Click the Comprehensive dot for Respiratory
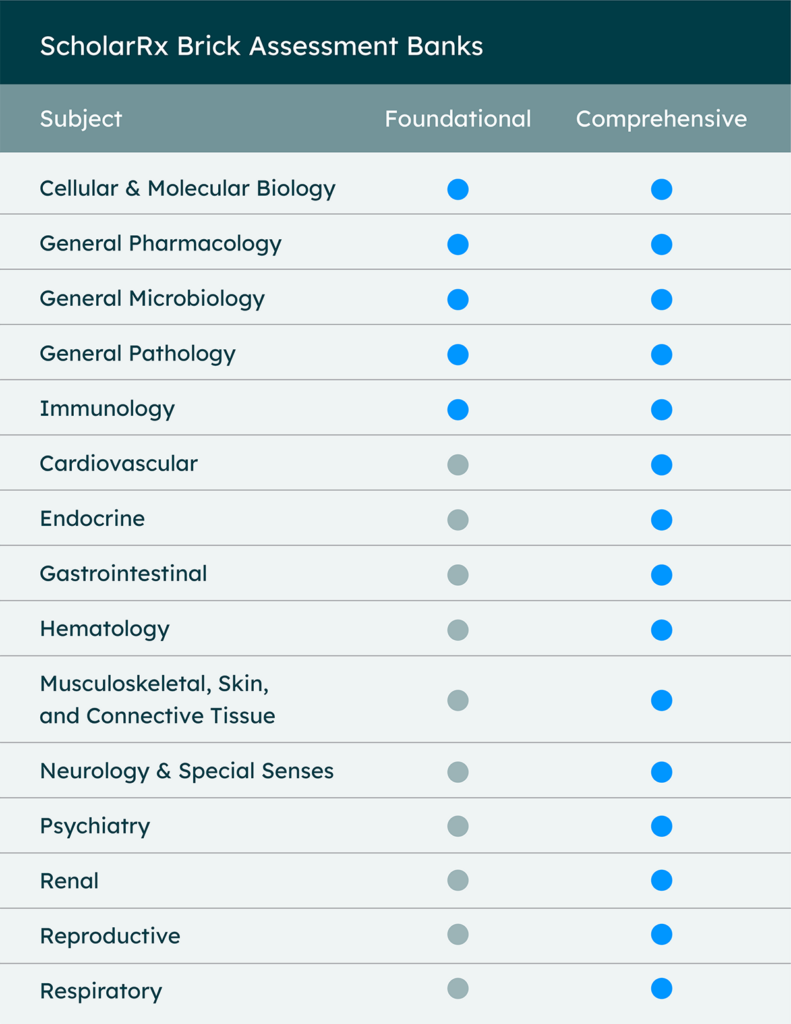This screenshot has height=1024, width=791. coord(662,988)
